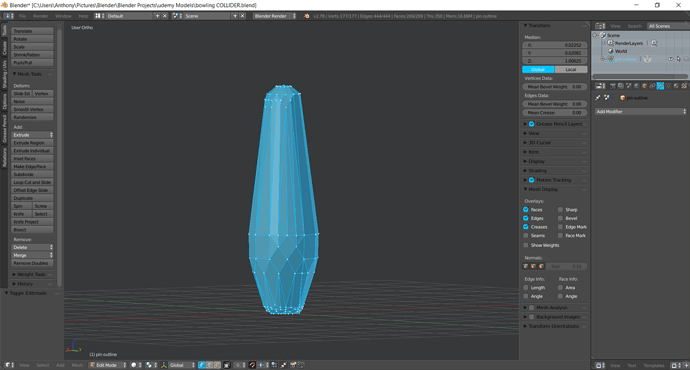The width and height of the screenshot is (690, 370).
Task: Open Modifiers wrench properties tab
Action: coord(660,86)
